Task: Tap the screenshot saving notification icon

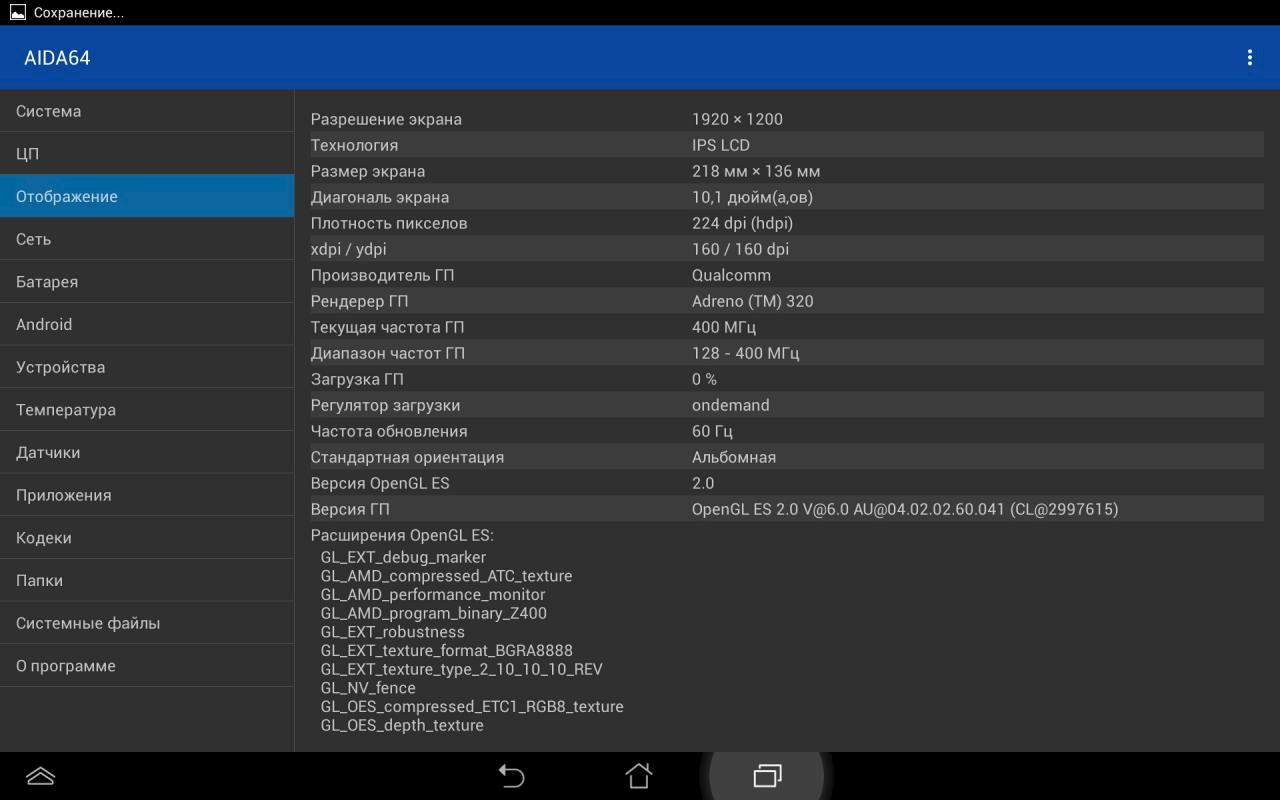Action: coord(17,13)
